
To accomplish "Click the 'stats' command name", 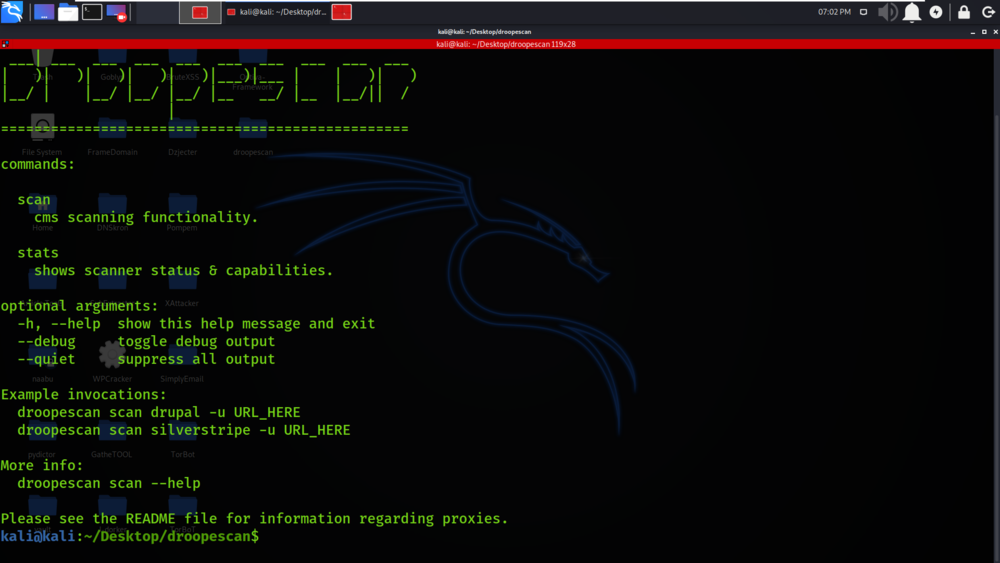I will tap(38, 253).
